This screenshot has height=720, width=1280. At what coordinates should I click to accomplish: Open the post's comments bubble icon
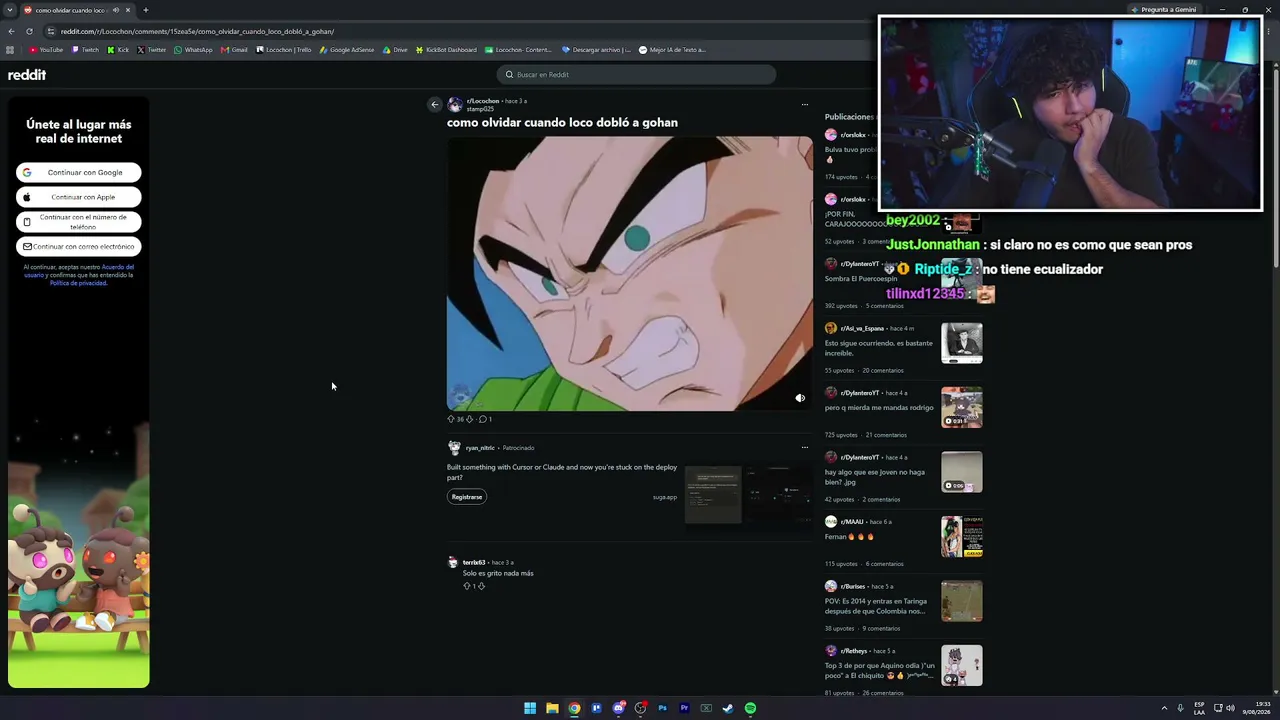[x=482, y=419]
